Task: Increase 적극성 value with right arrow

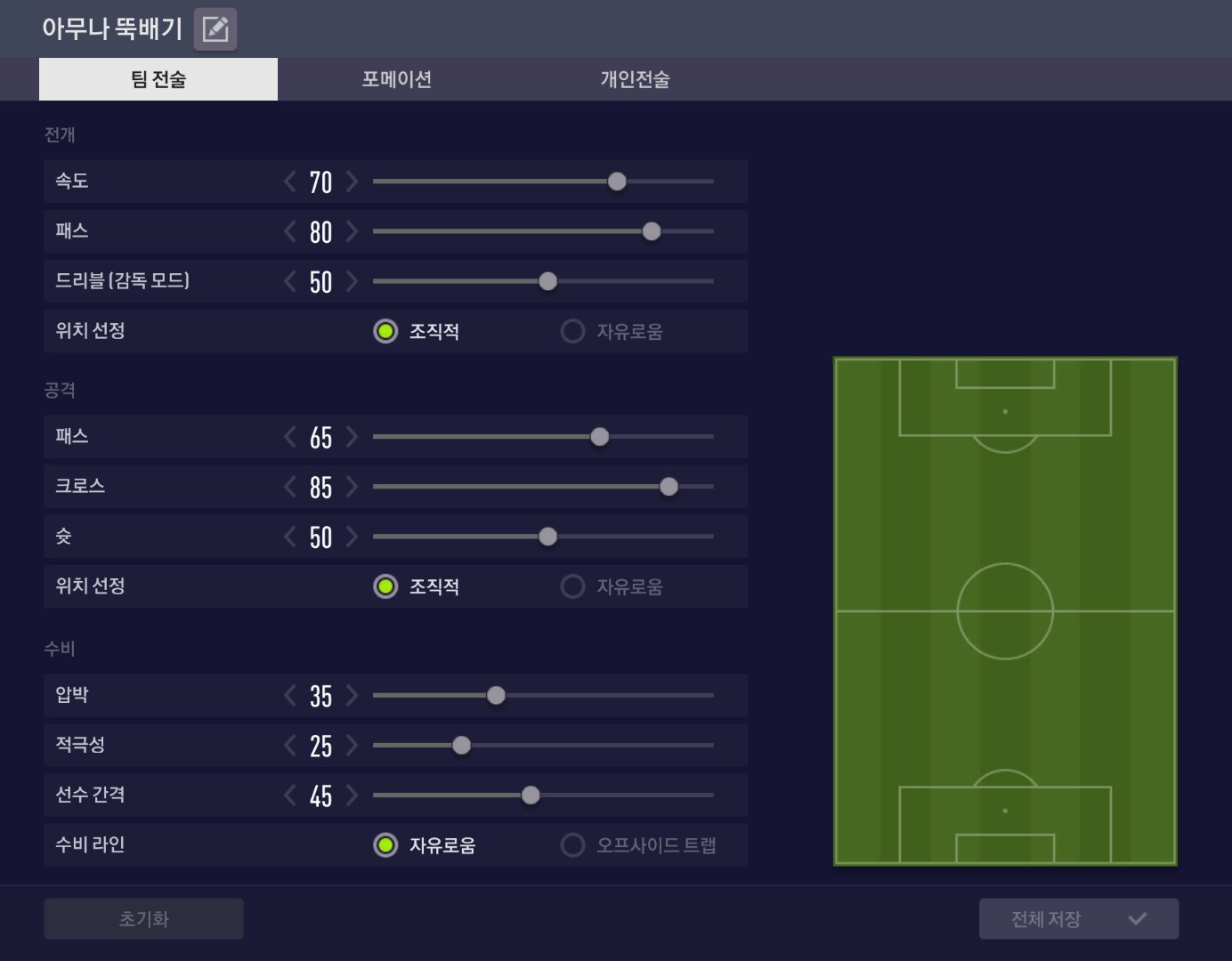Action: coord(353,745)
